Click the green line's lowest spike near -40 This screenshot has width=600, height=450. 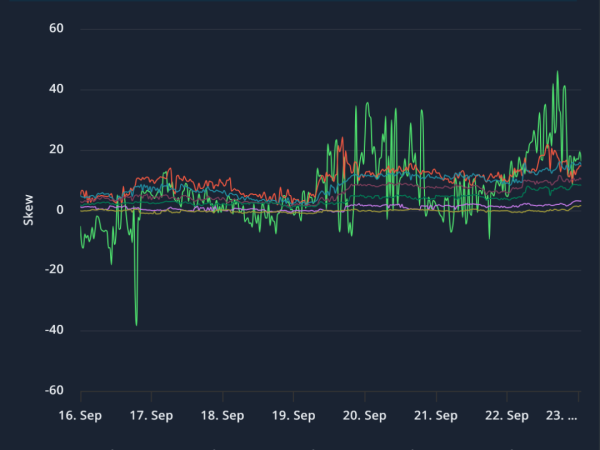[137, 324]
